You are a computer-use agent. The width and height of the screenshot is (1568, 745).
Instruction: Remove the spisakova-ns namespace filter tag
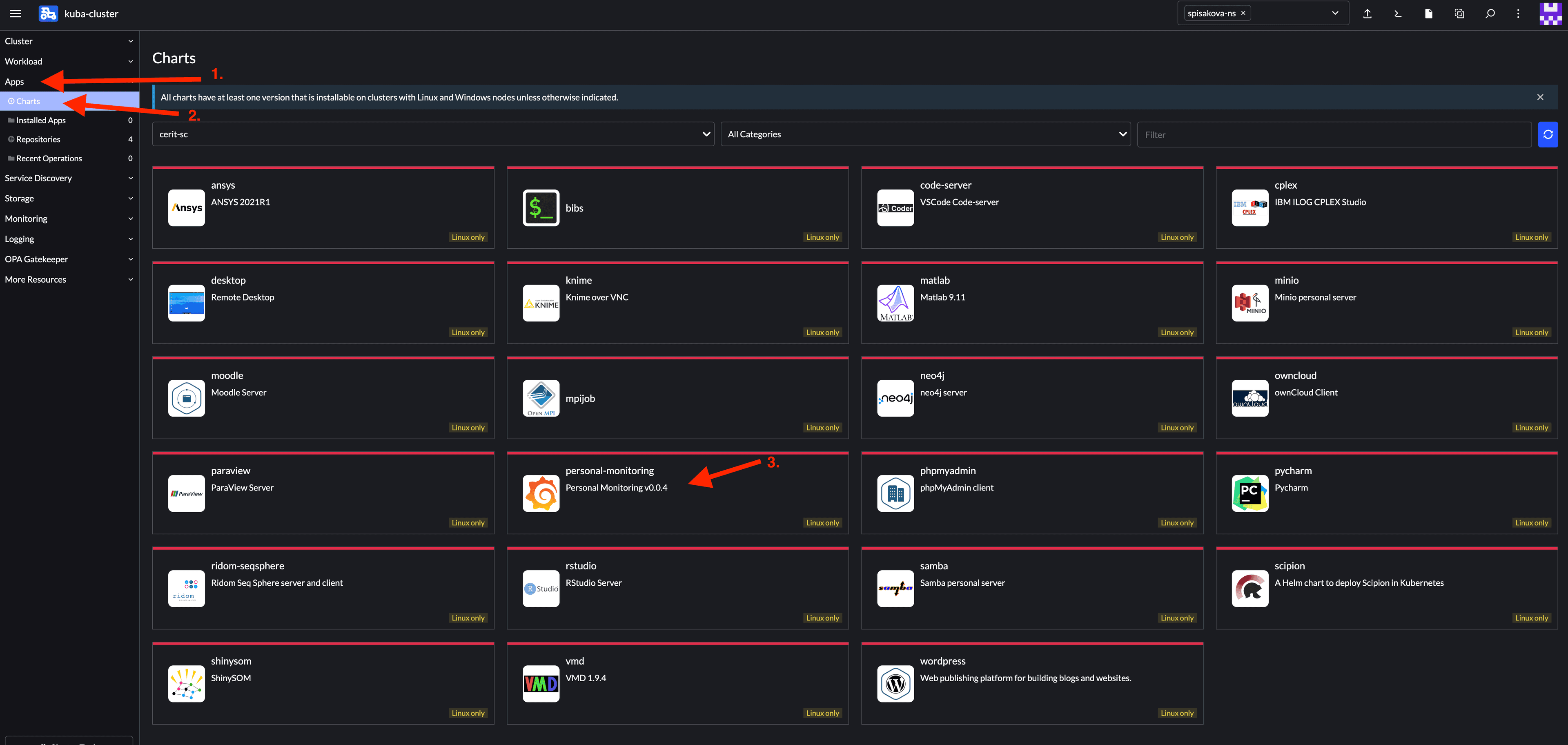click(1243, 13)
